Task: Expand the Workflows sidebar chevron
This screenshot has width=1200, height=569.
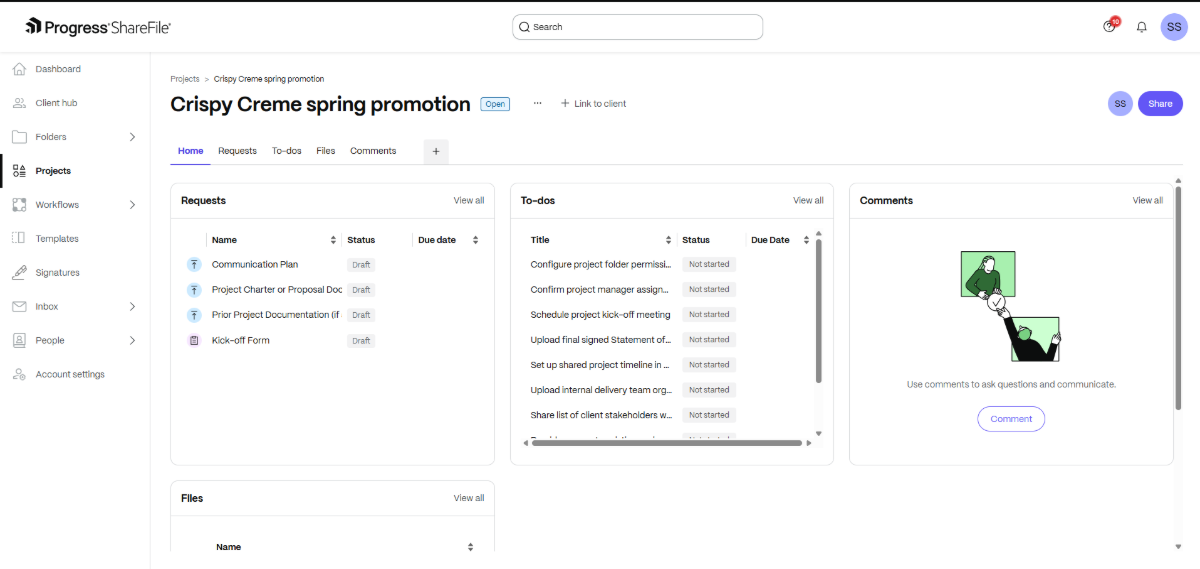Action: coord(132,205)
